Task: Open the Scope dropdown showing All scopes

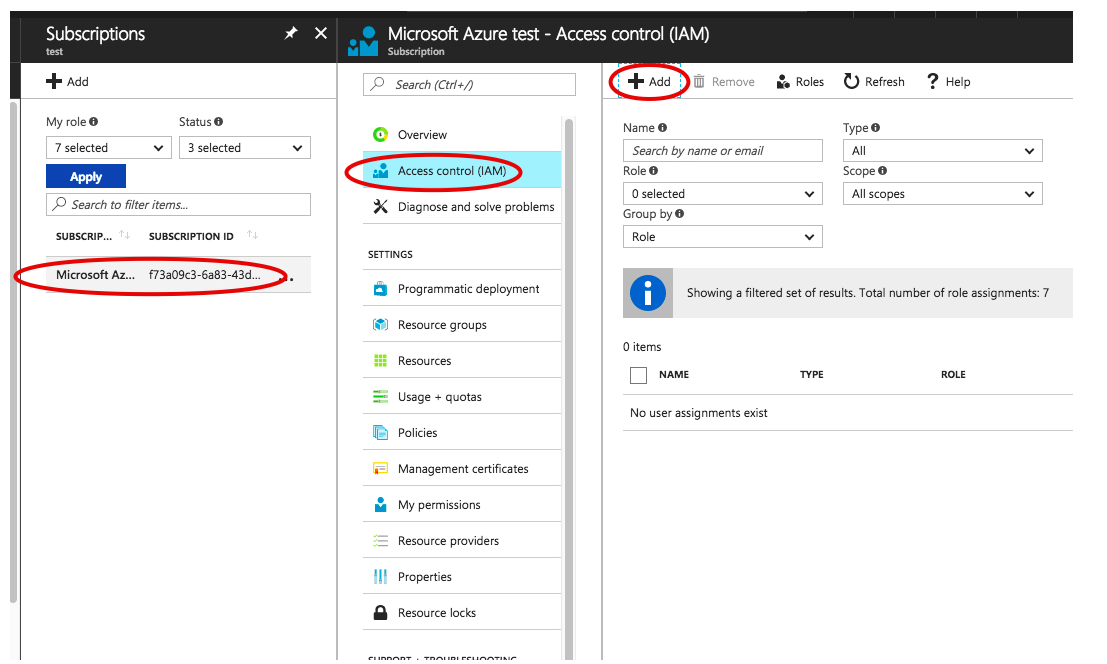Action: (x=943, y=193)
